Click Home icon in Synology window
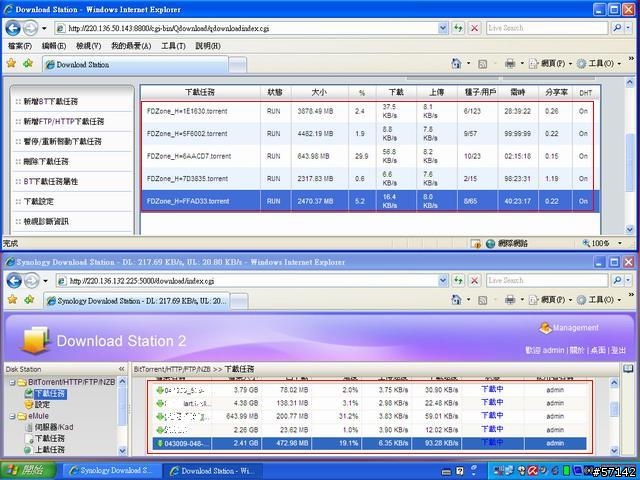The height and width of the screenshot is (480, 640). click(x=456, y=300)
